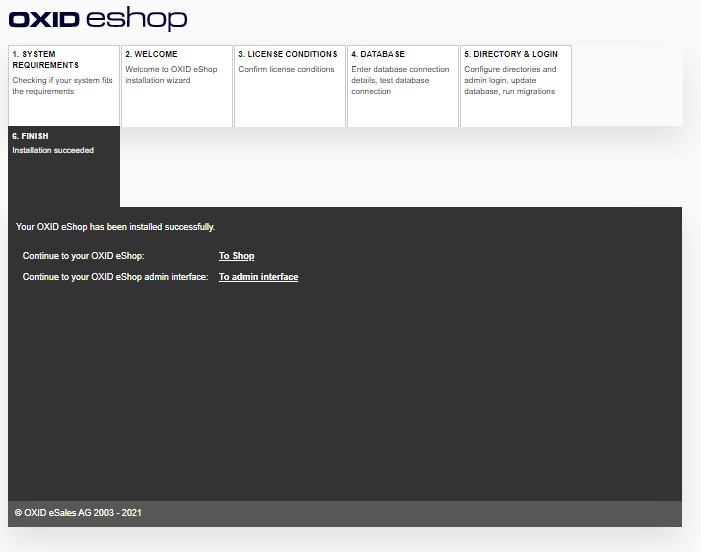The image size is (701, 552).
Task: Go to the Welcome step heading
Action: [151, 54]
